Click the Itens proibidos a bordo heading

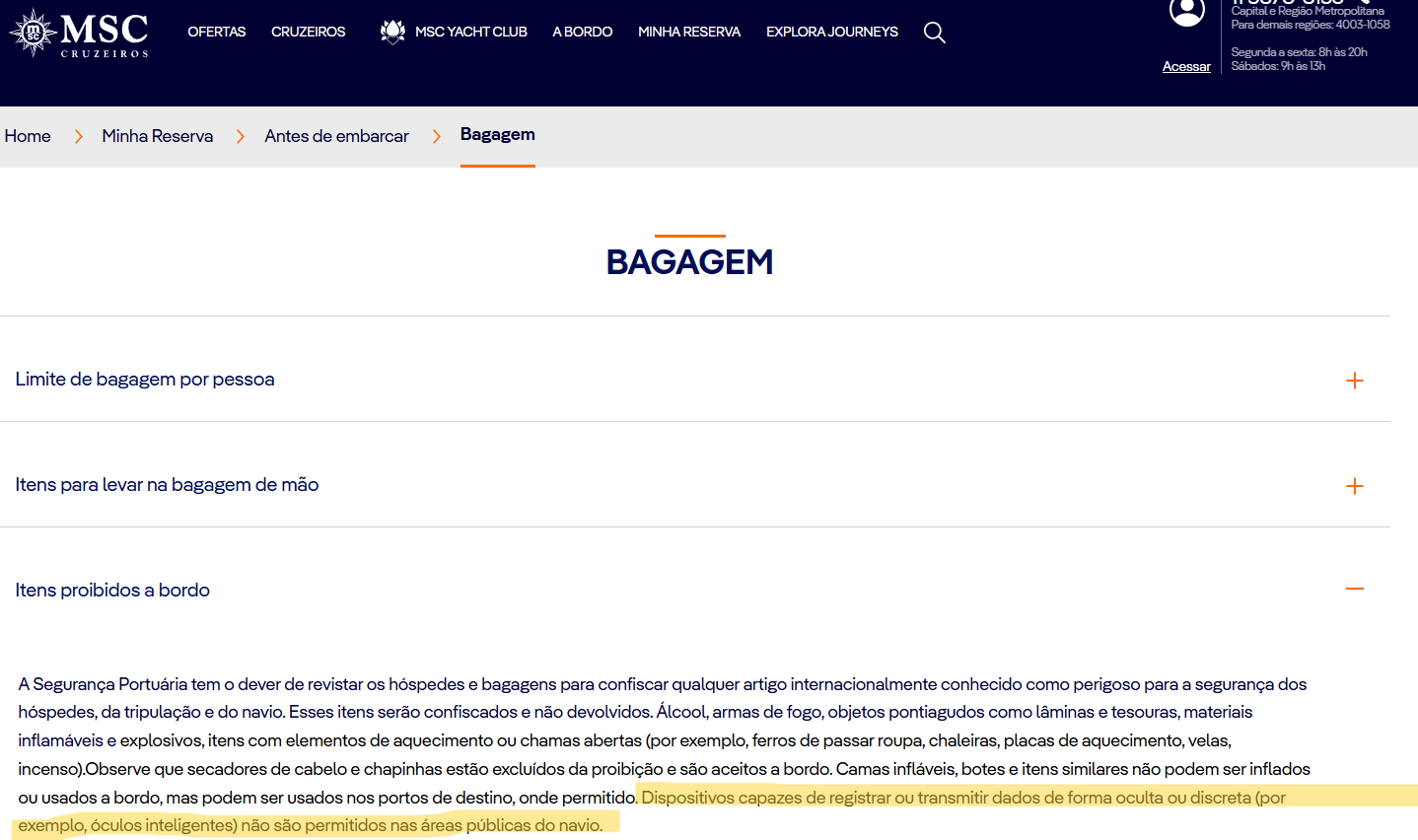click(112, 591)
